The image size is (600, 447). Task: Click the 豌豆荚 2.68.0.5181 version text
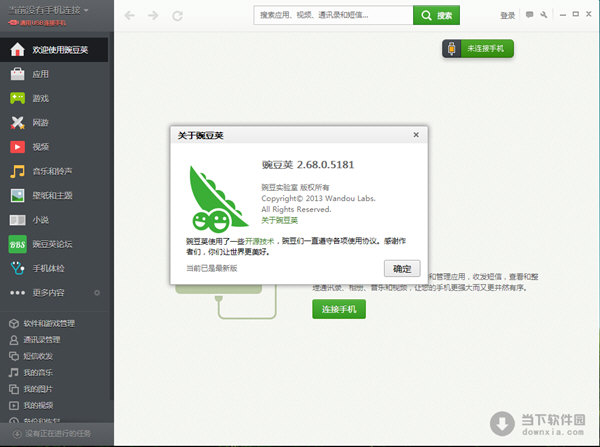[308, 165]
